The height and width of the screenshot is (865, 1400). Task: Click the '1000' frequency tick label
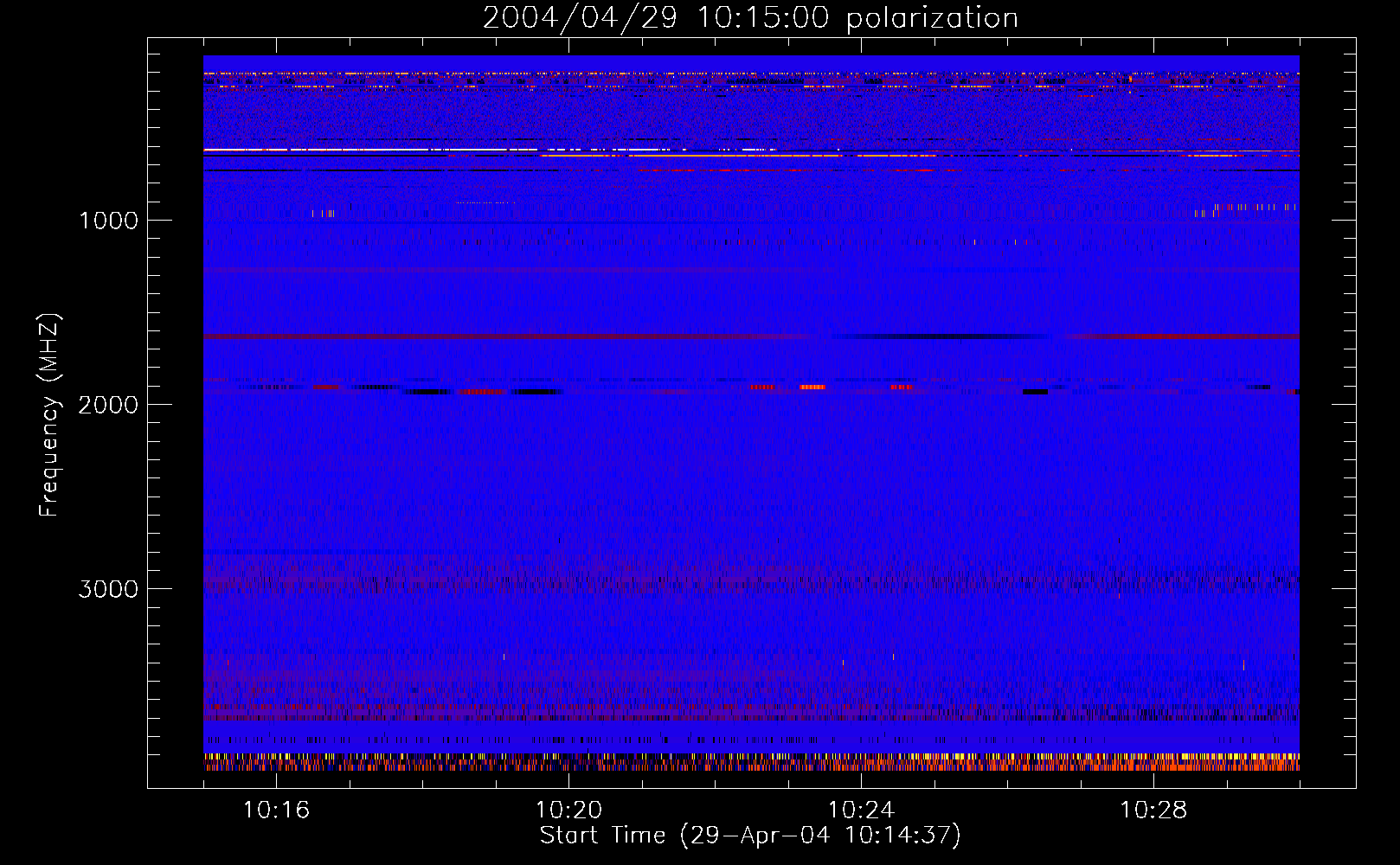(109, 221)
